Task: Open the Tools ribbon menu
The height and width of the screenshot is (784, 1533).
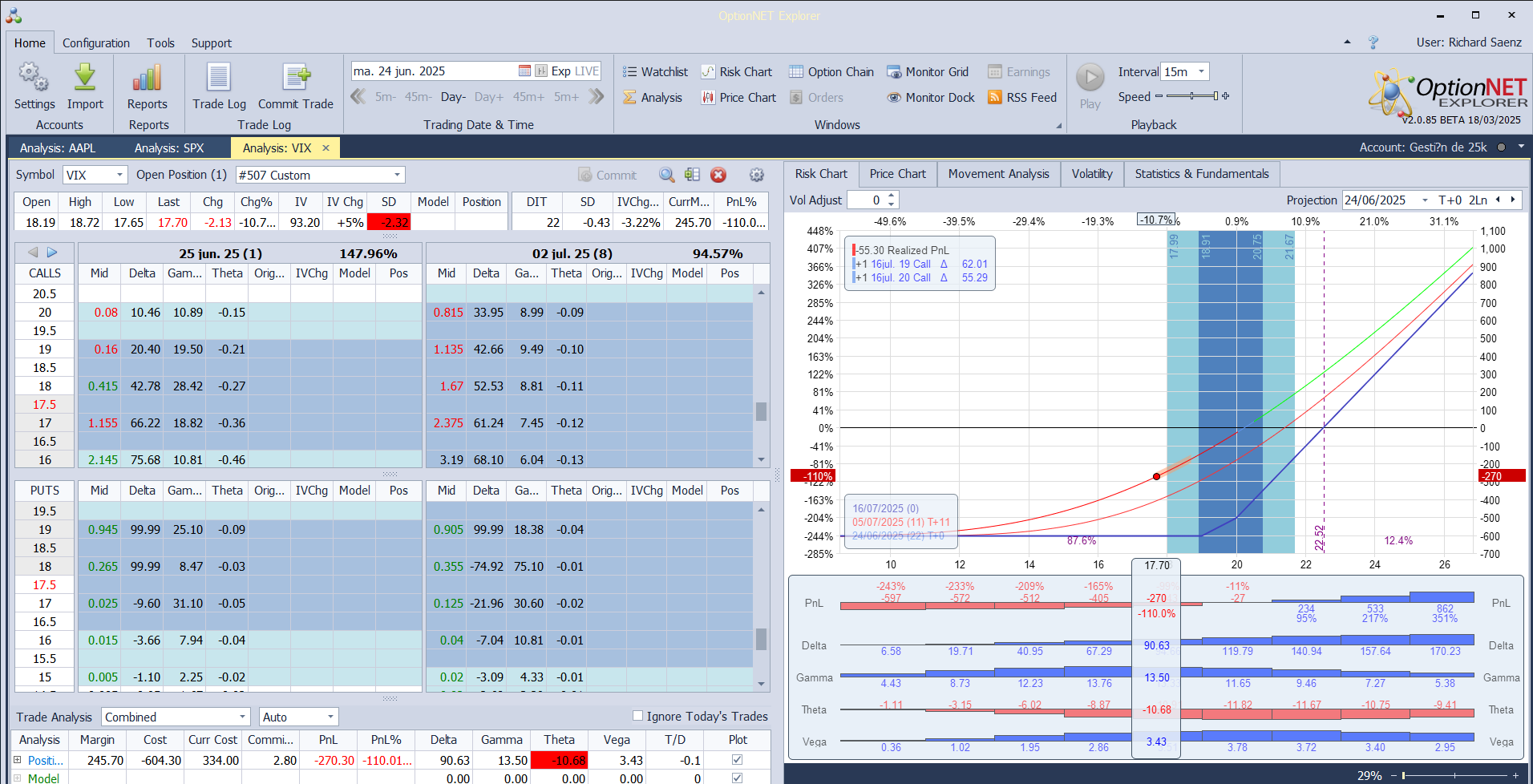Action: (x=160, y=43)
